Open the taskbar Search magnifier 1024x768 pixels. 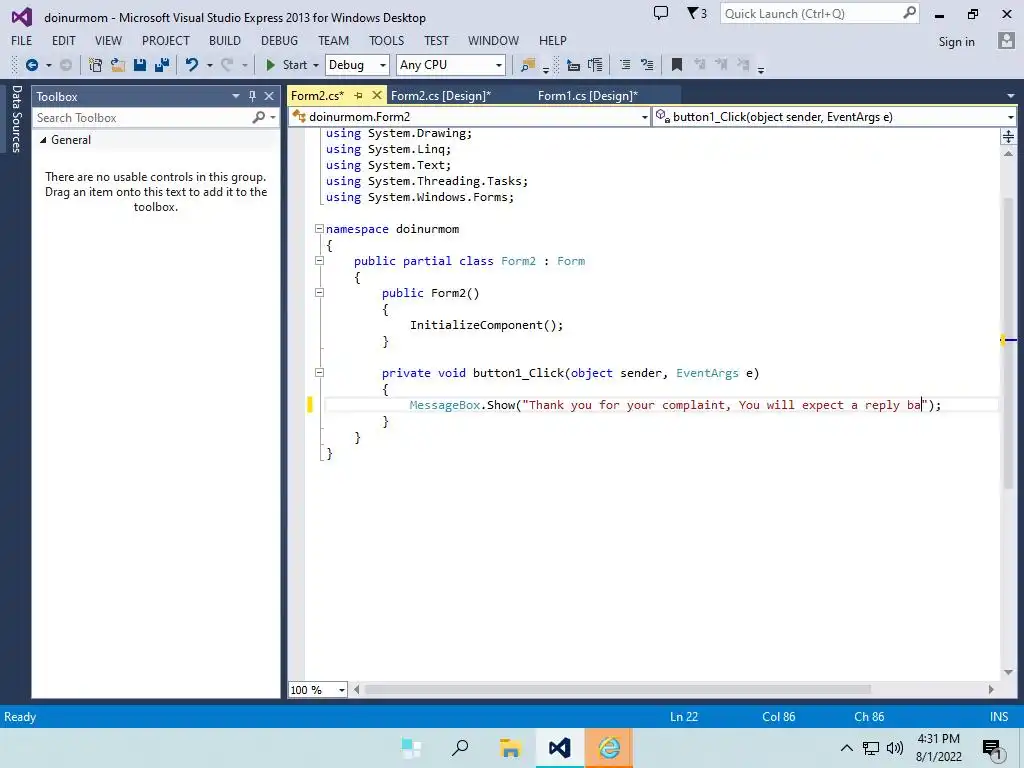click(x=460, y=748)
